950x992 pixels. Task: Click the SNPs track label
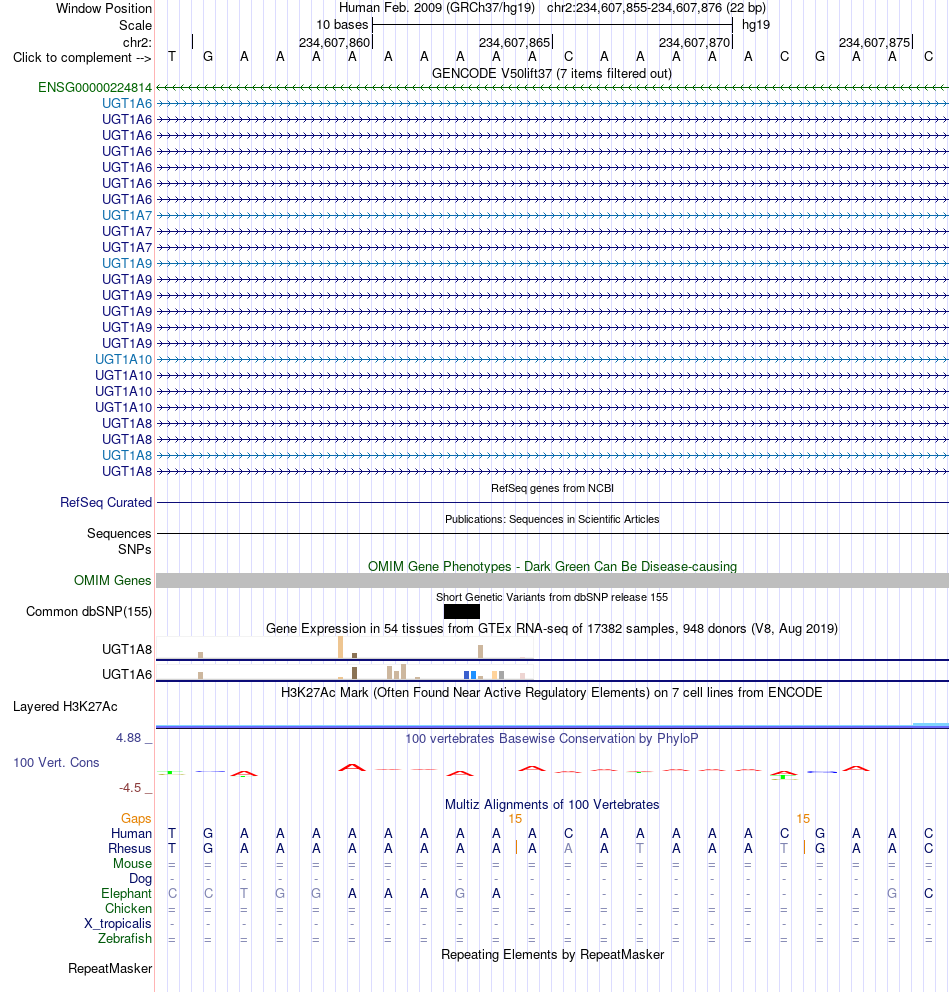(134, 549)
